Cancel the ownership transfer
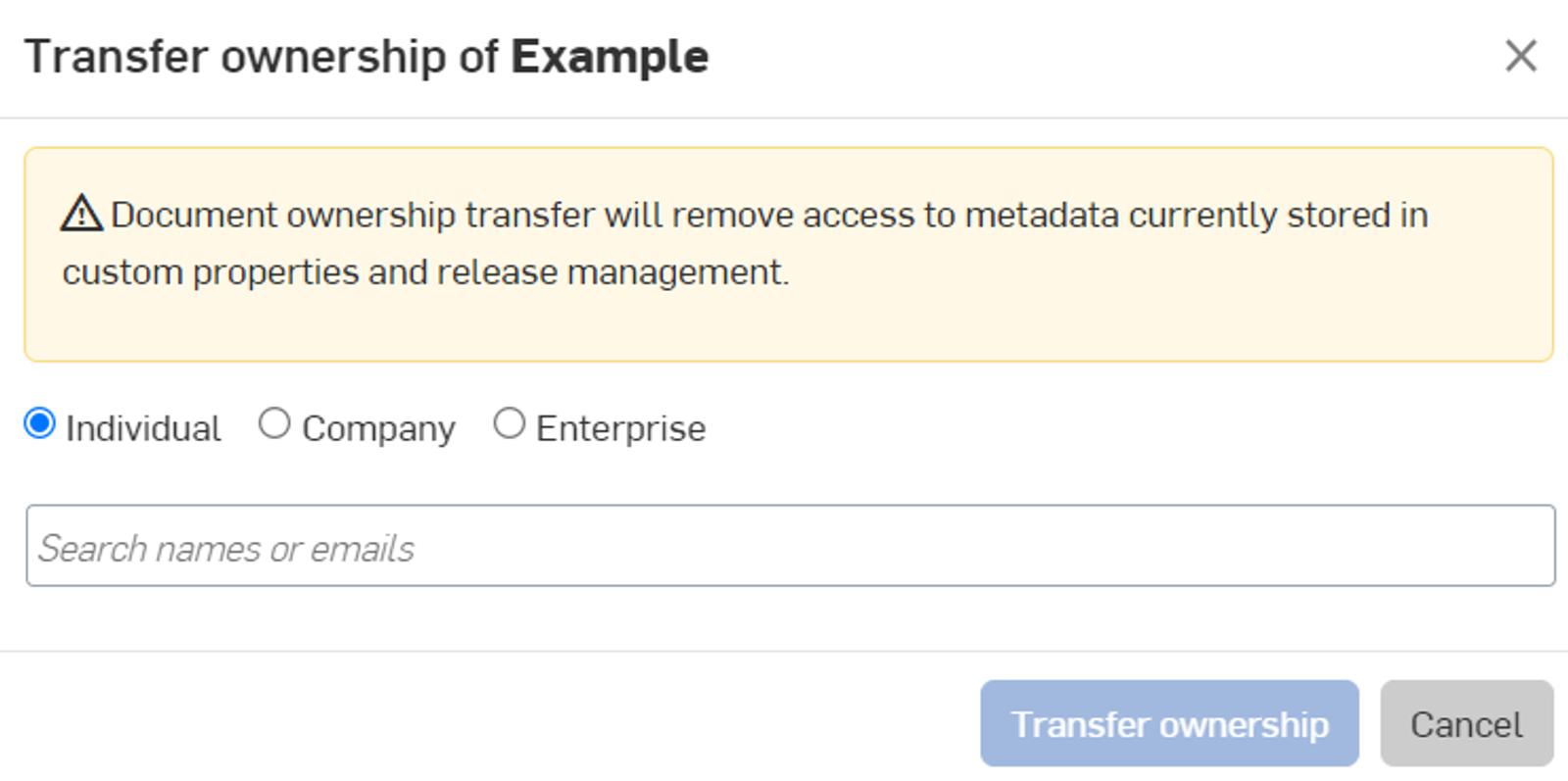The height and width of the screenshot is (781, 1568). 1466,724
